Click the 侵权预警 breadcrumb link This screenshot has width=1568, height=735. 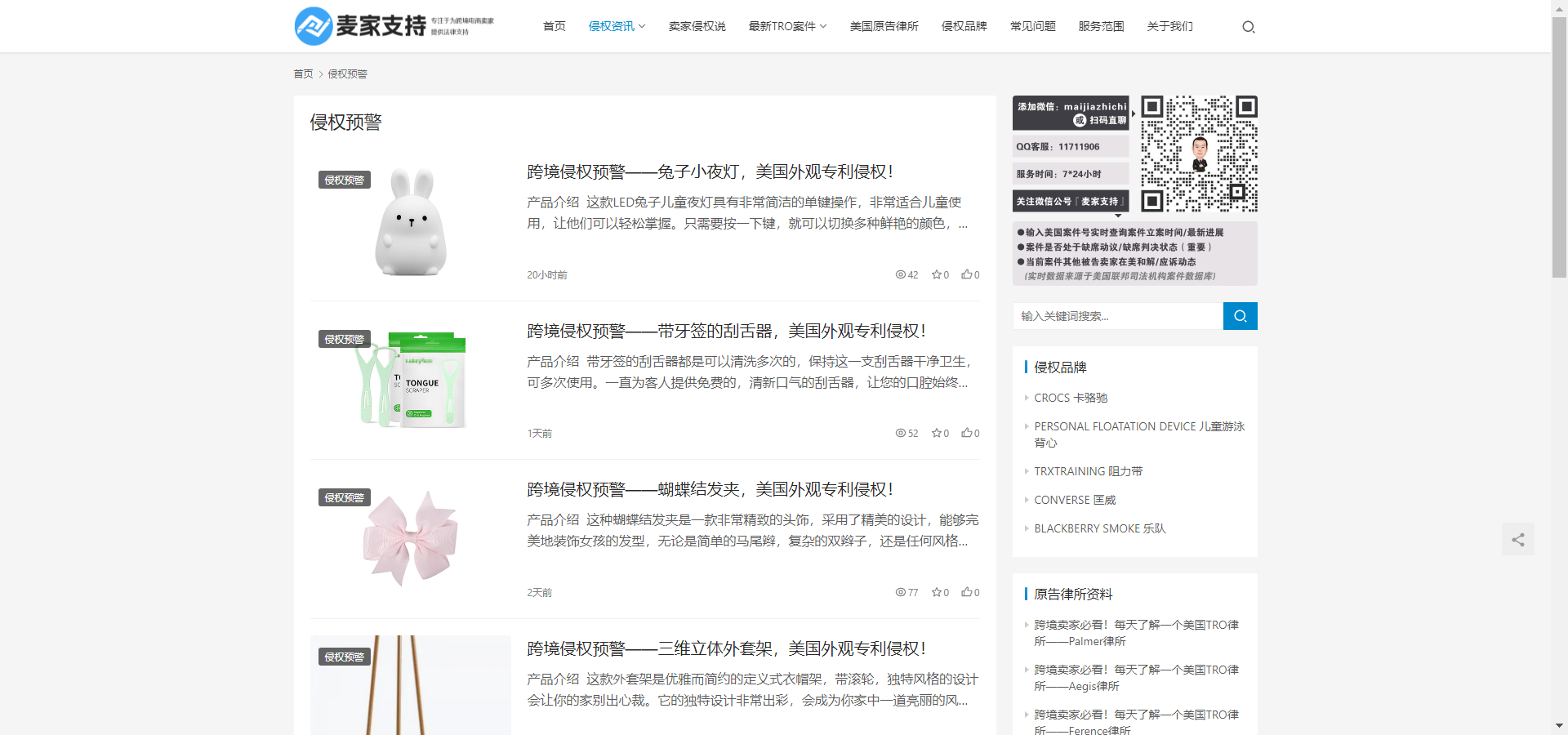(347, 73)
